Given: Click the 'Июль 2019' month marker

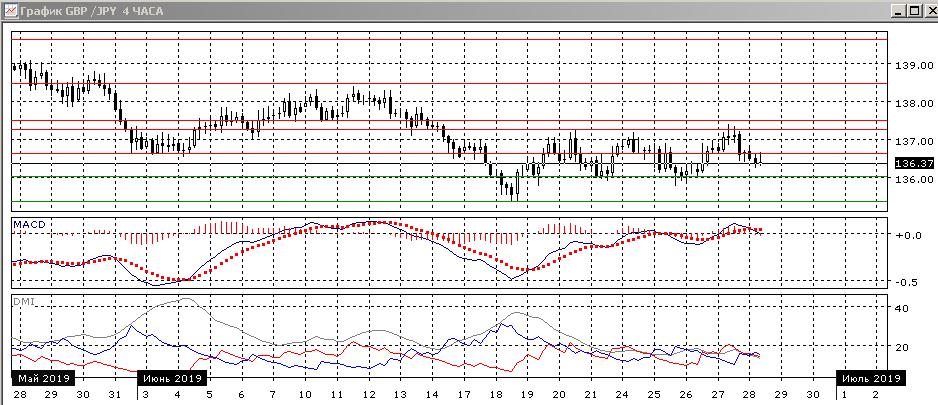Looking at the screenshot, I should click(870, 378).
